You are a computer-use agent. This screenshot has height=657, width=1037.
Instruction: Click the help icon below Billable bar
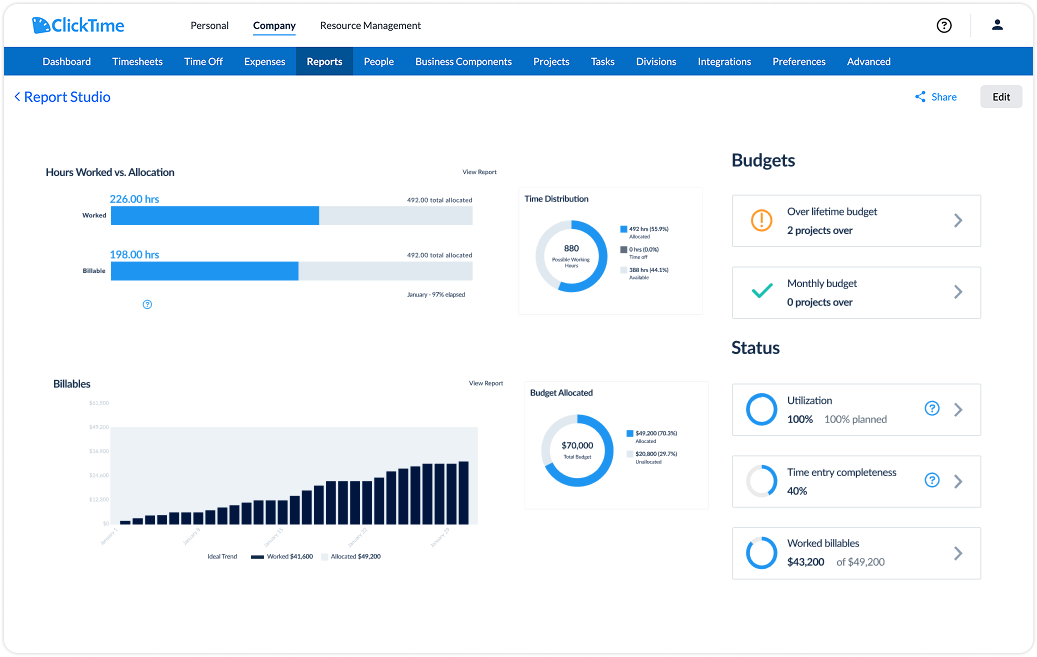tap(147, 304)
